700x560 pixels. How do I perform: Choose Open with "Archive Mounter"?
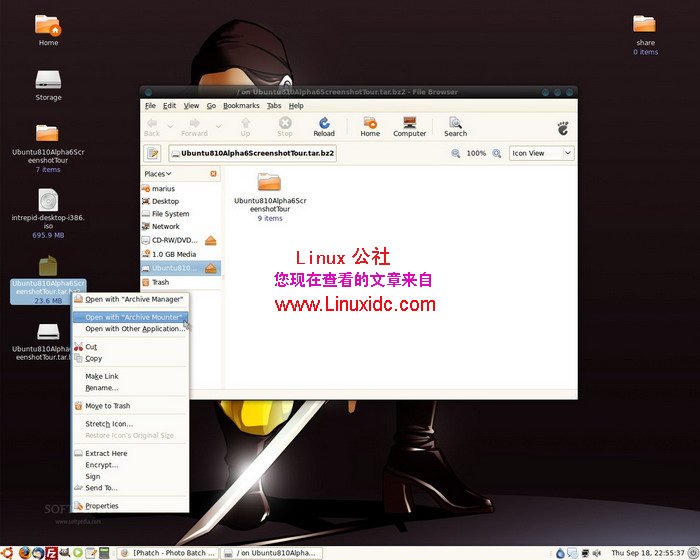130,317
